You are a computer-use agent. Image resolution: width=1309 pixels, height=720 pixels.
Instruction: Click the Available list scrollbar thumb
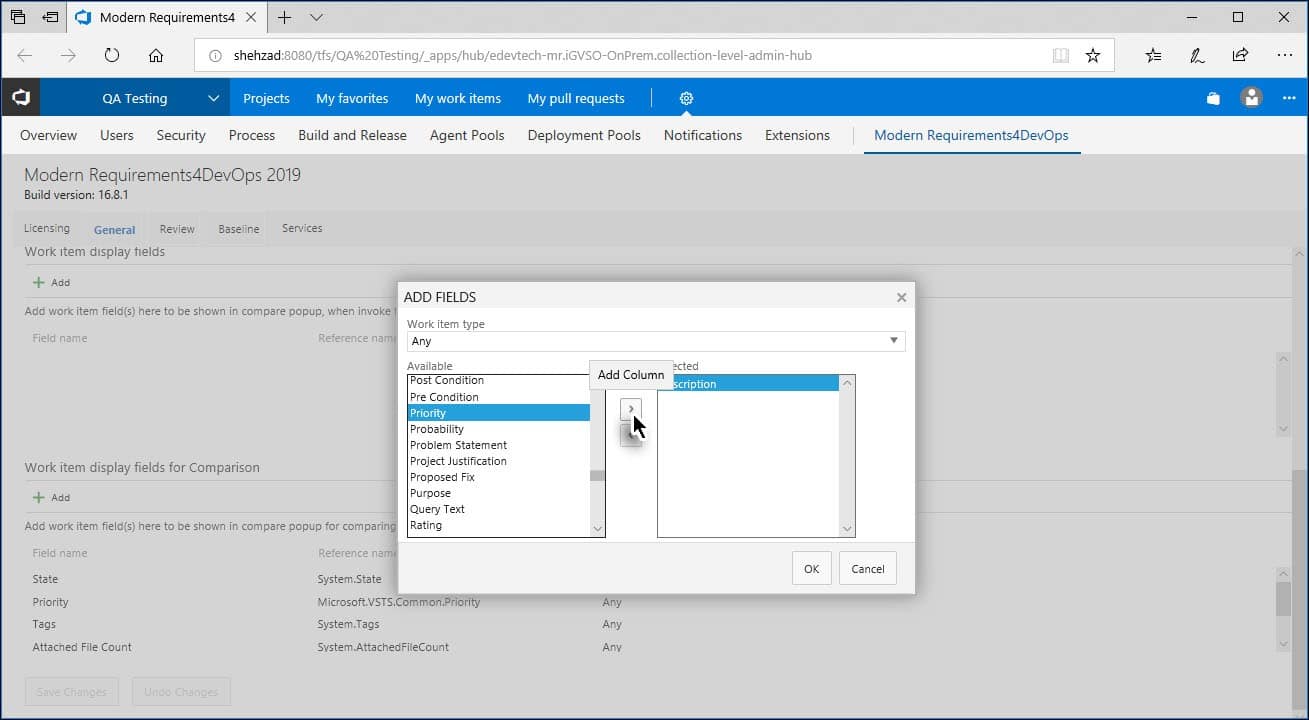point(597,476)
